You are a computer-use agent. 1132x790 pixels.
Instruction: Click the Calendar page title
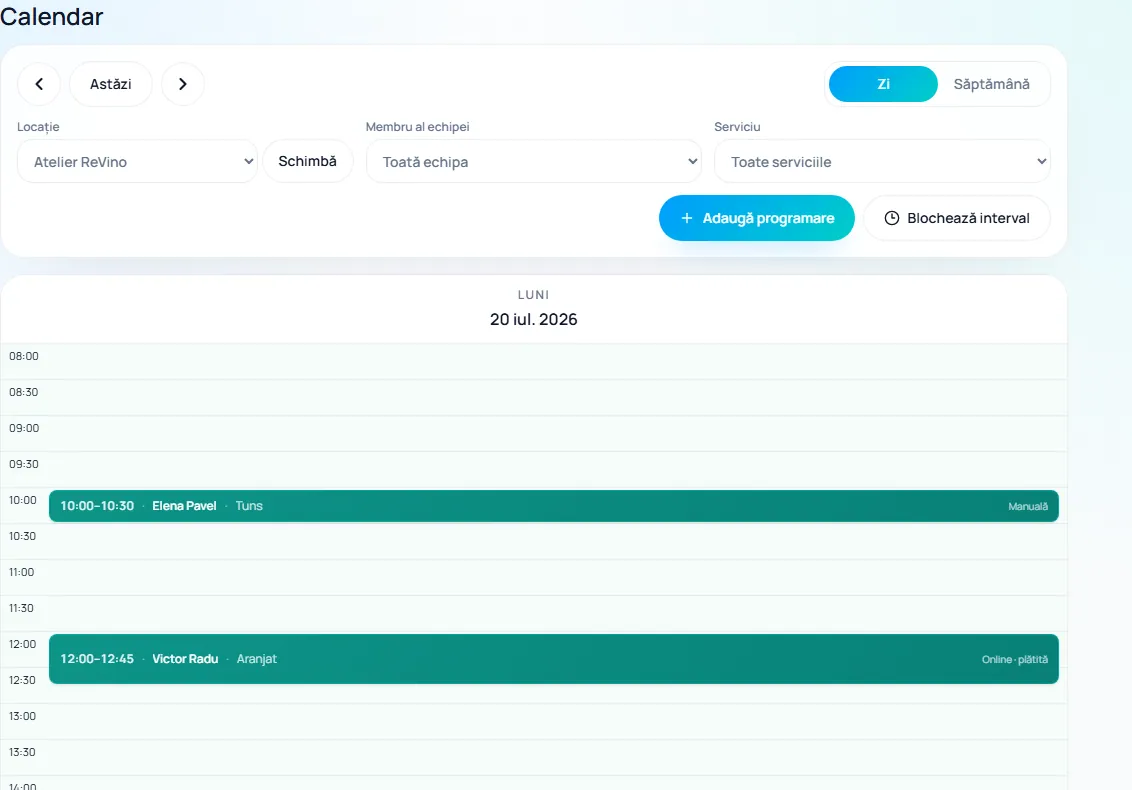(x=51, y=17)
